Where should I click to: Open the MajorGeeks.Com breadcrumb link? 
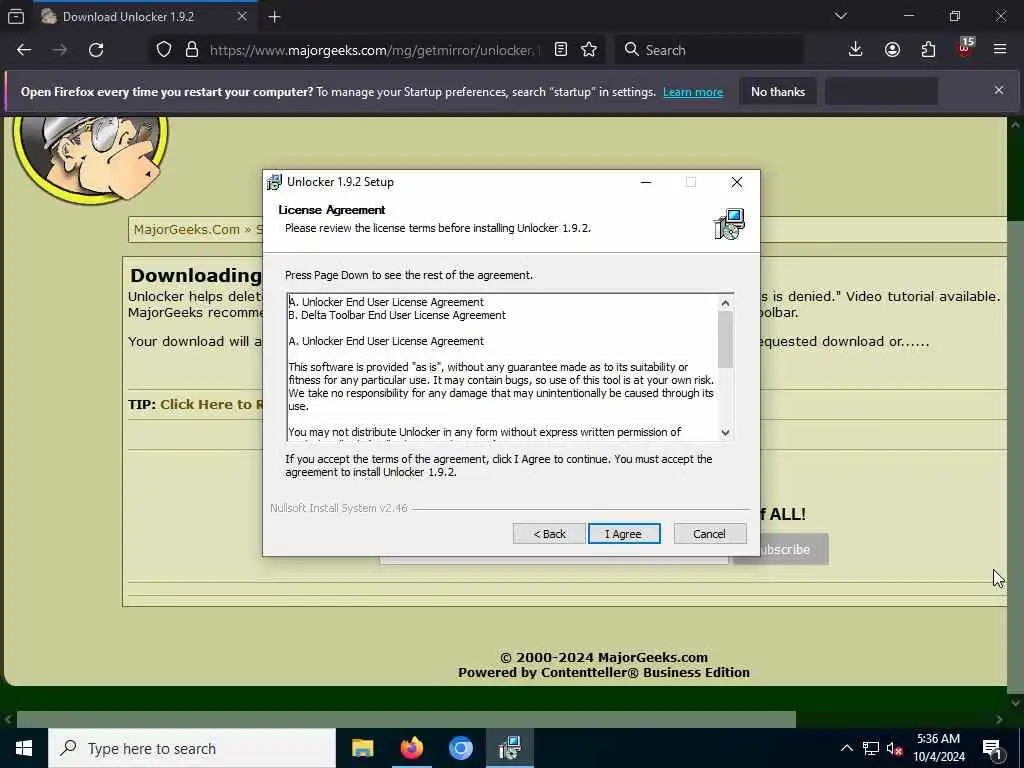[x=187, y=230]
